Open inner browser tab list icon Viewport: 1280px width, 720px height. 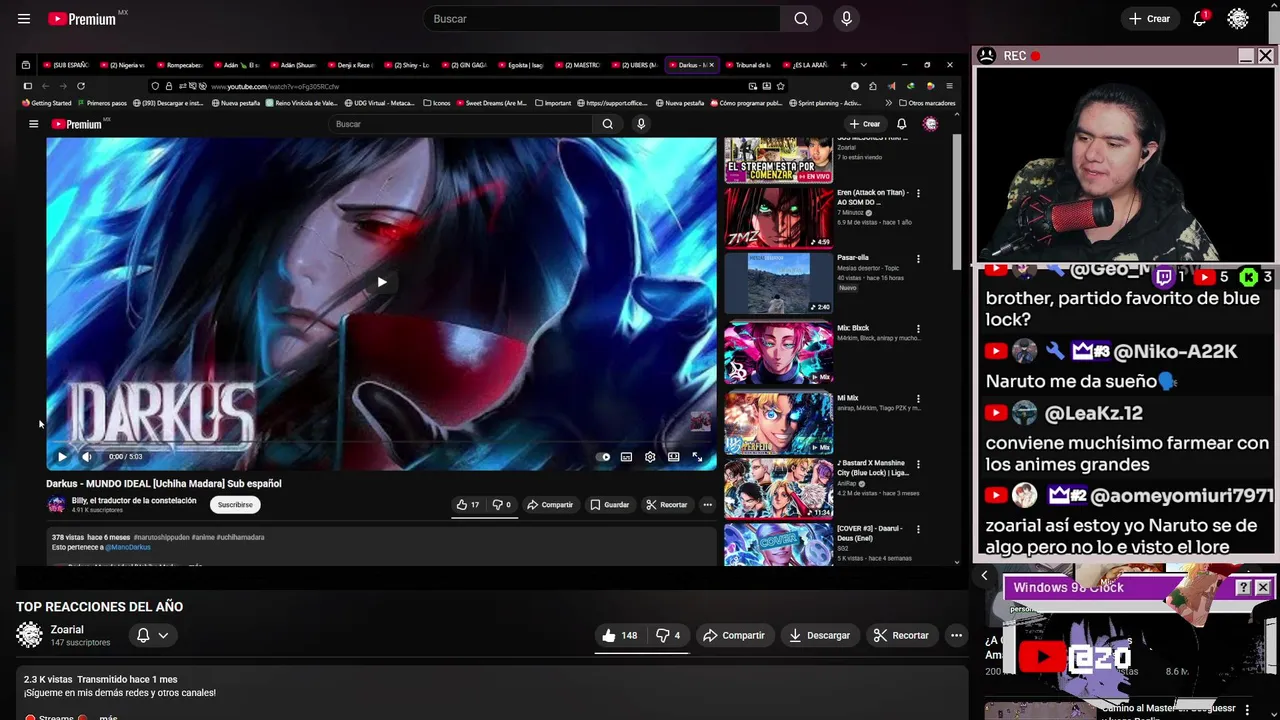pos(26,65)
